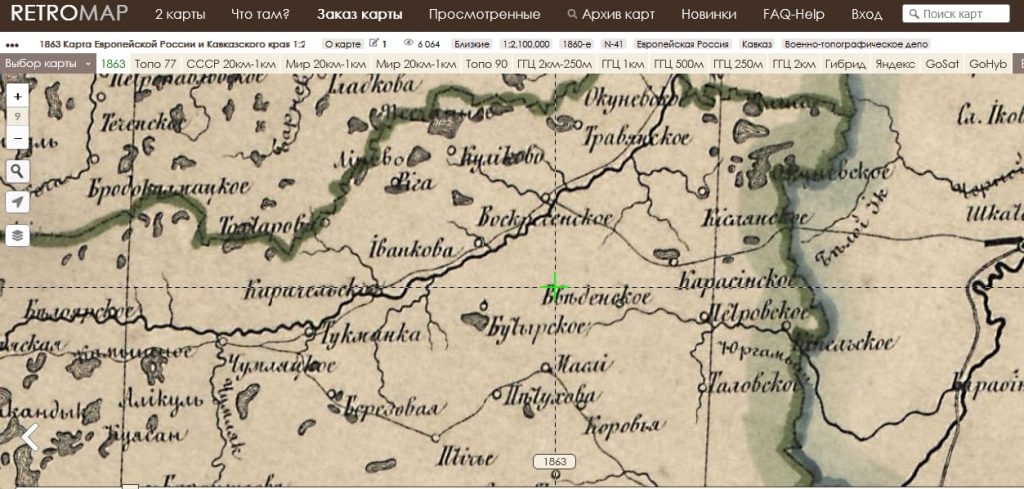Click the 'N-41' sheet tag
Viewport: 1024px width, 489px height.
click(x=614, y=44)
